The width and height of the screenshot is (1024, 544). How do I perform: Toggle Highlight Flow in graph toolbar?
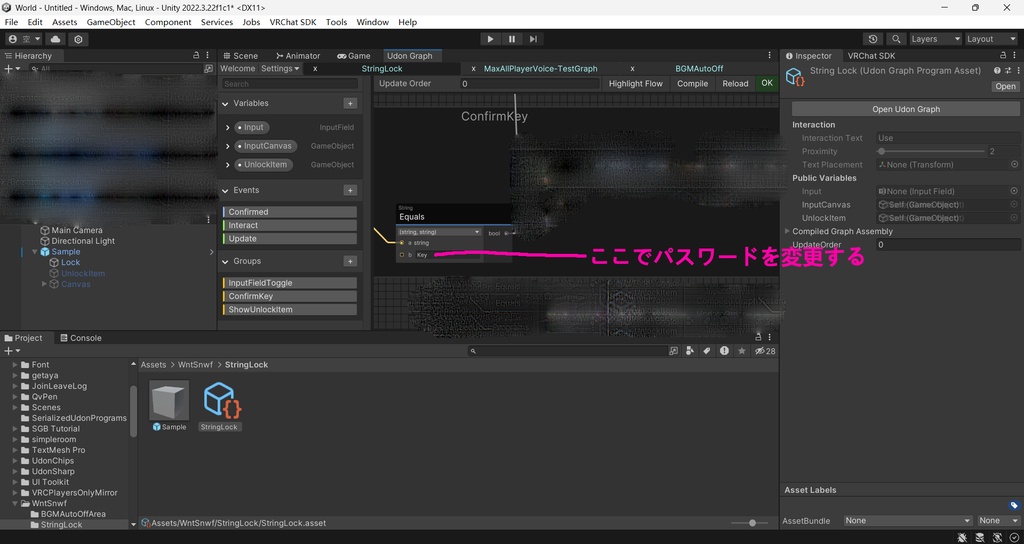coord(635,84)
